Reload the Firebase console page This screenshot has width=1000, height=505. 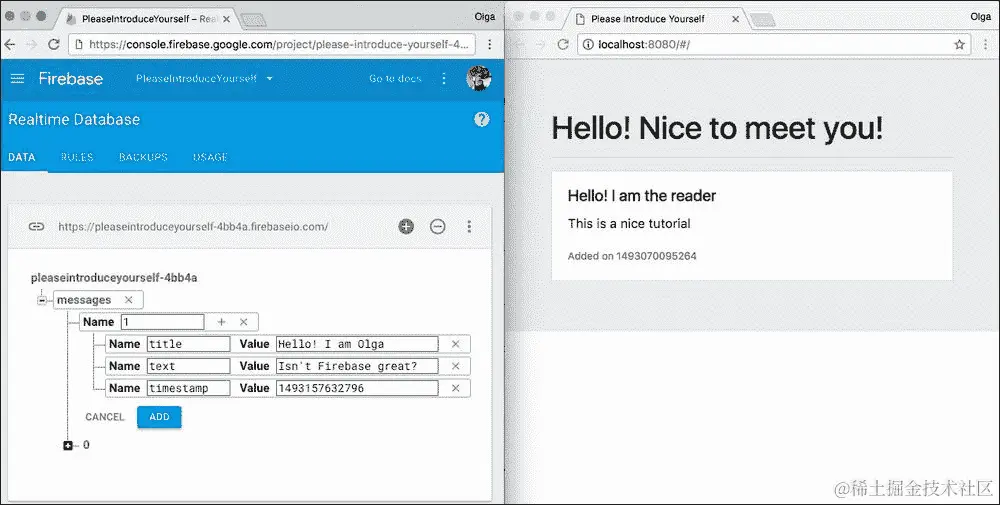[x=54, y=44]
